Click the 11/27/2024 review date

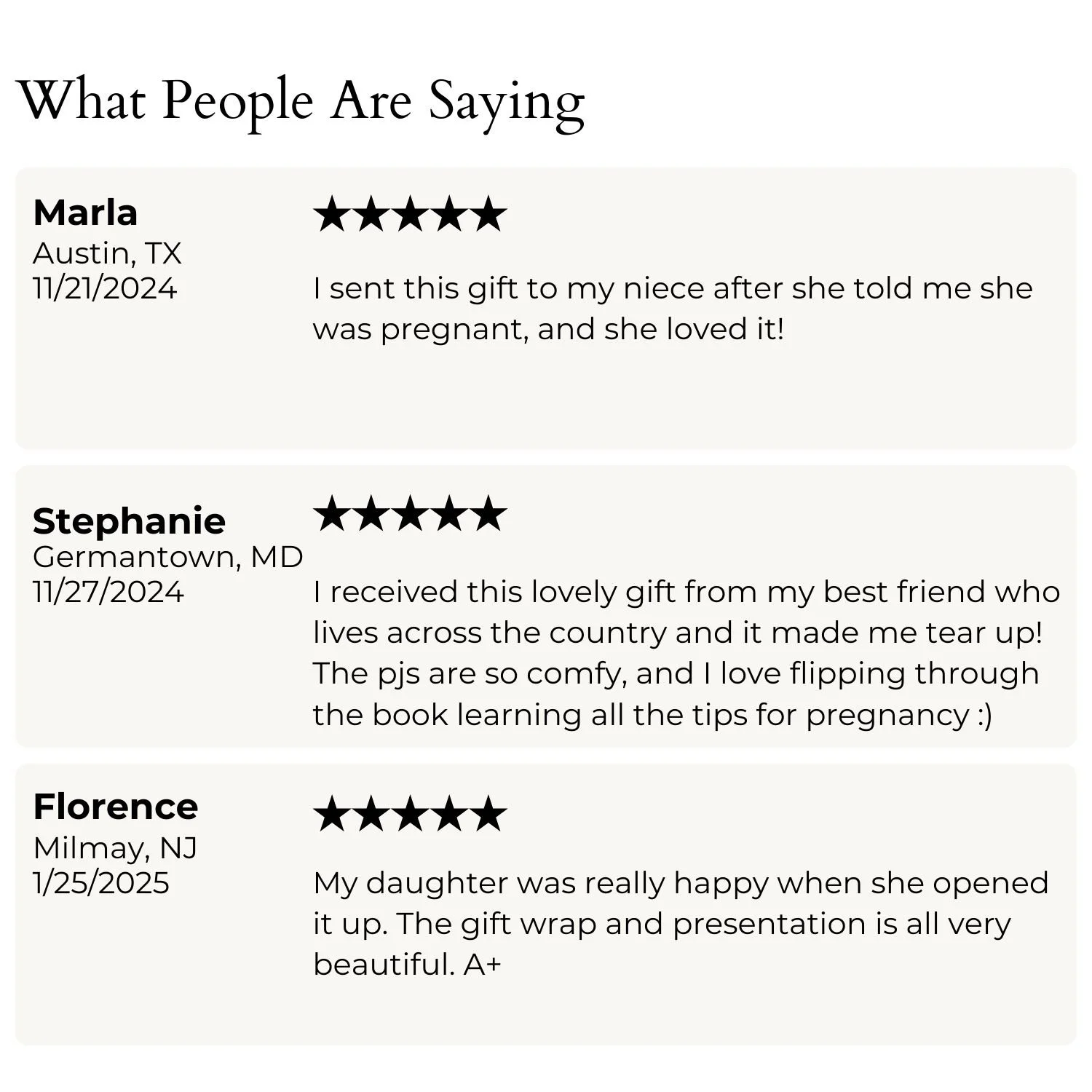point(108,591)
